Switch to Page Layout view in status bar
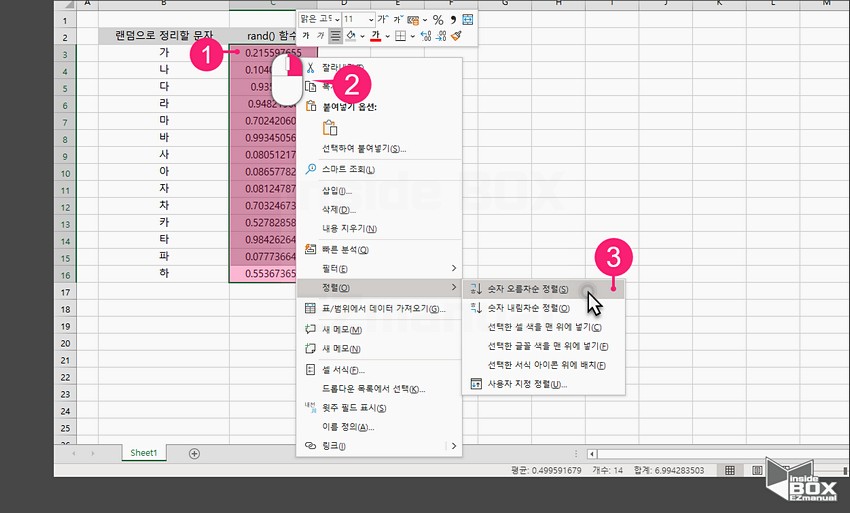Screen dimensions: 850x513 point(757,470)
